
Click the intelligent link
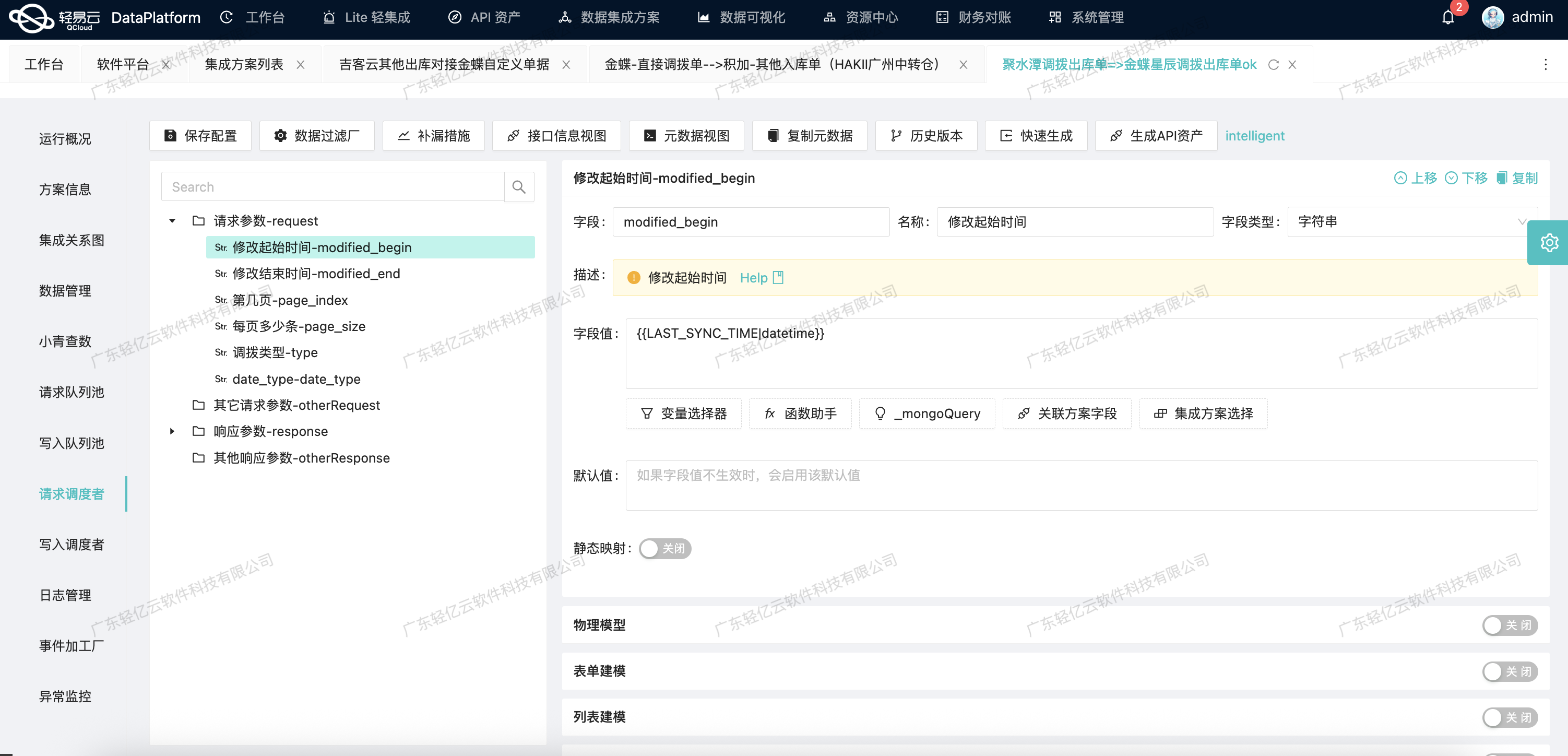click(1254, 135)
